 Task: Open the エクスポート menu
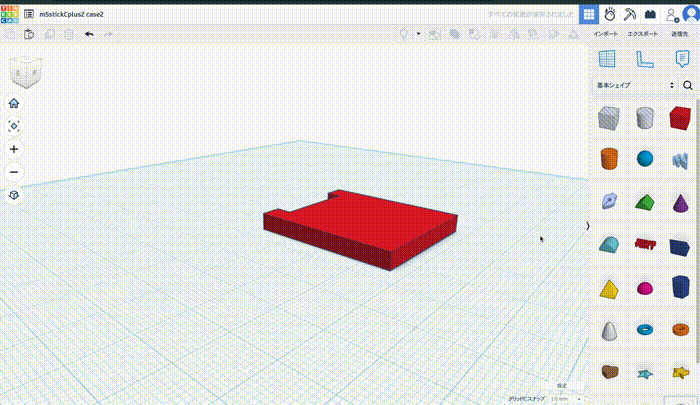tap(643, 34)
